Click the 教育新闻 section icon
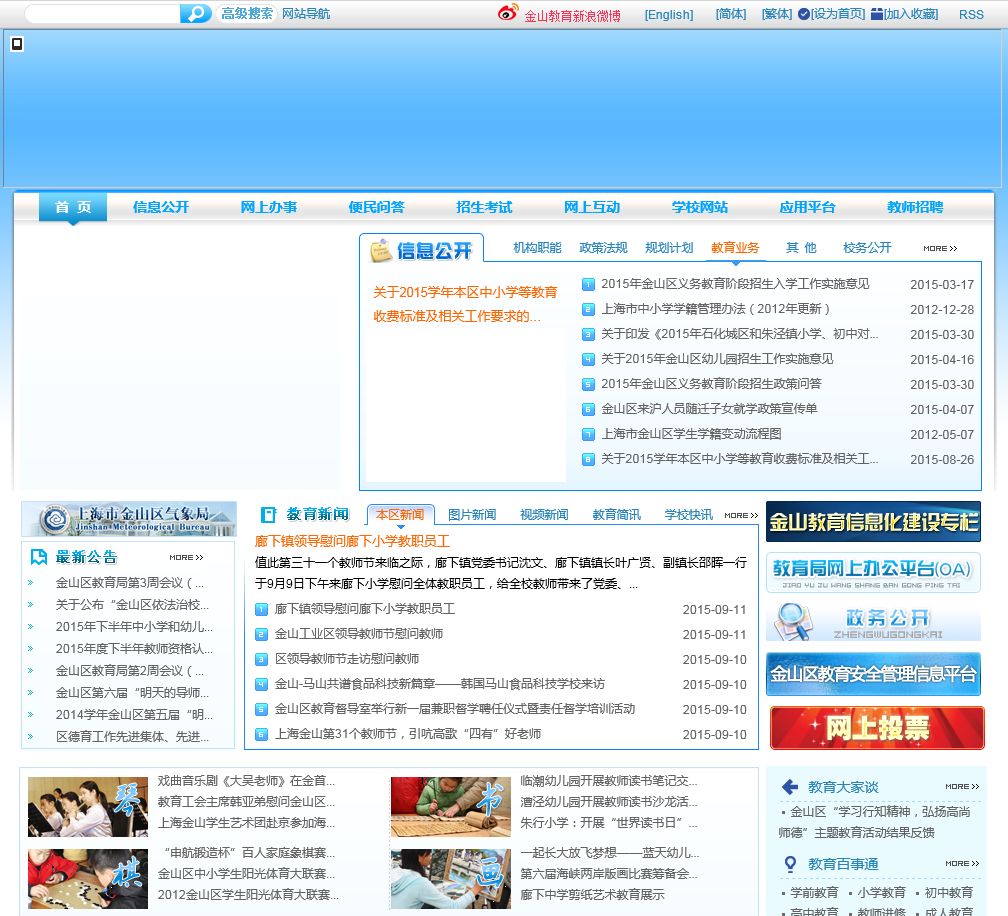This screenshot has width=1008, height=916. (268, 514)
